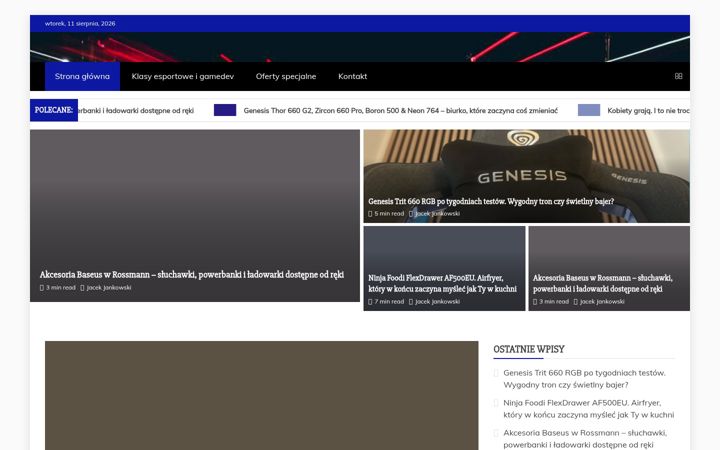Go to Klasy esportowe i gamedev
Viewport: 720px width, 450px height.
183,76
